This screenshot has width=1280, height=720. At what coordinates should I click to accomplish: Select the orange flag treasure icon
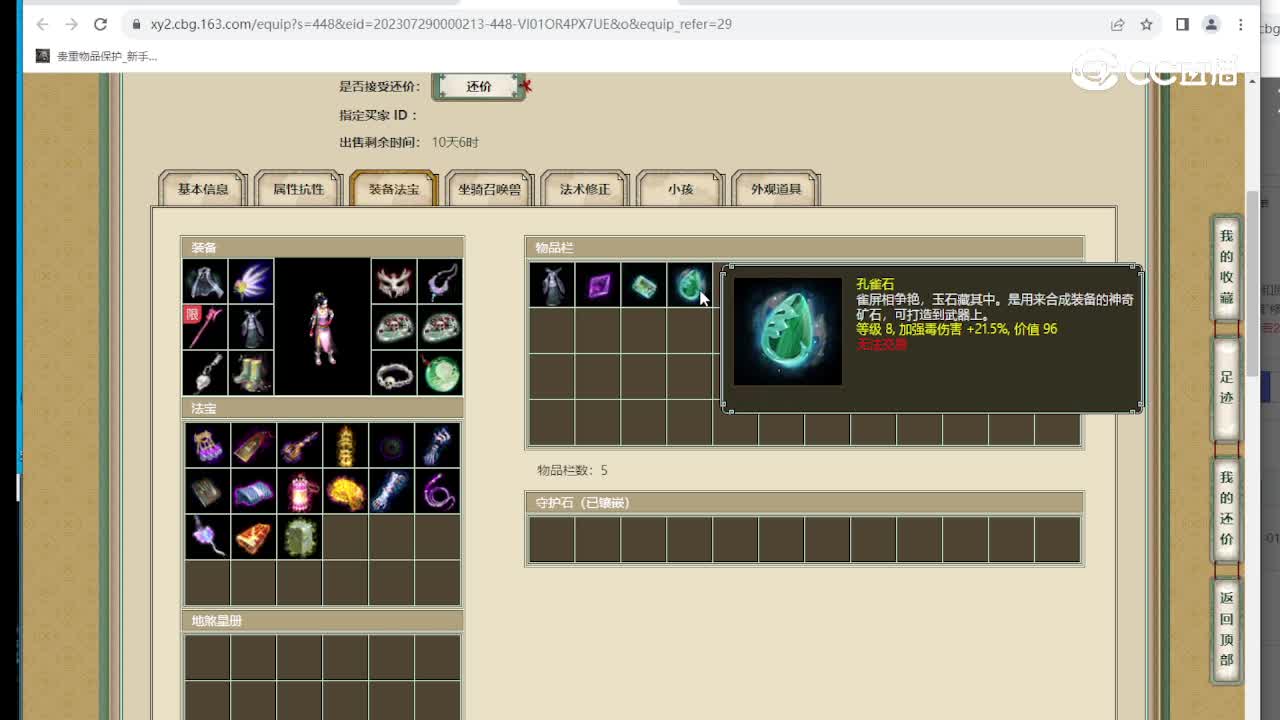[253, 537]
